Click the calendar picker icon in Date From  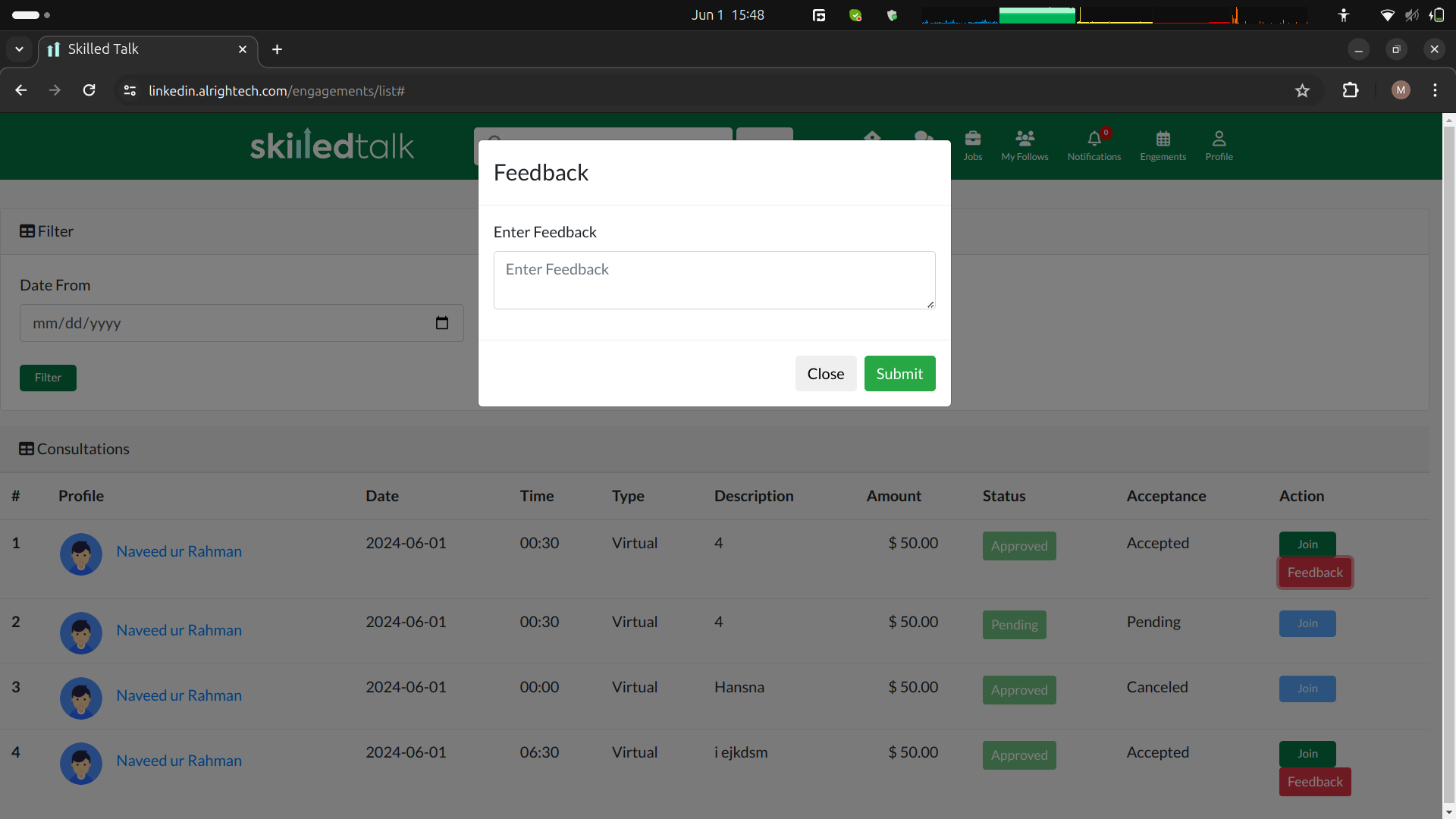pos(442,323)
